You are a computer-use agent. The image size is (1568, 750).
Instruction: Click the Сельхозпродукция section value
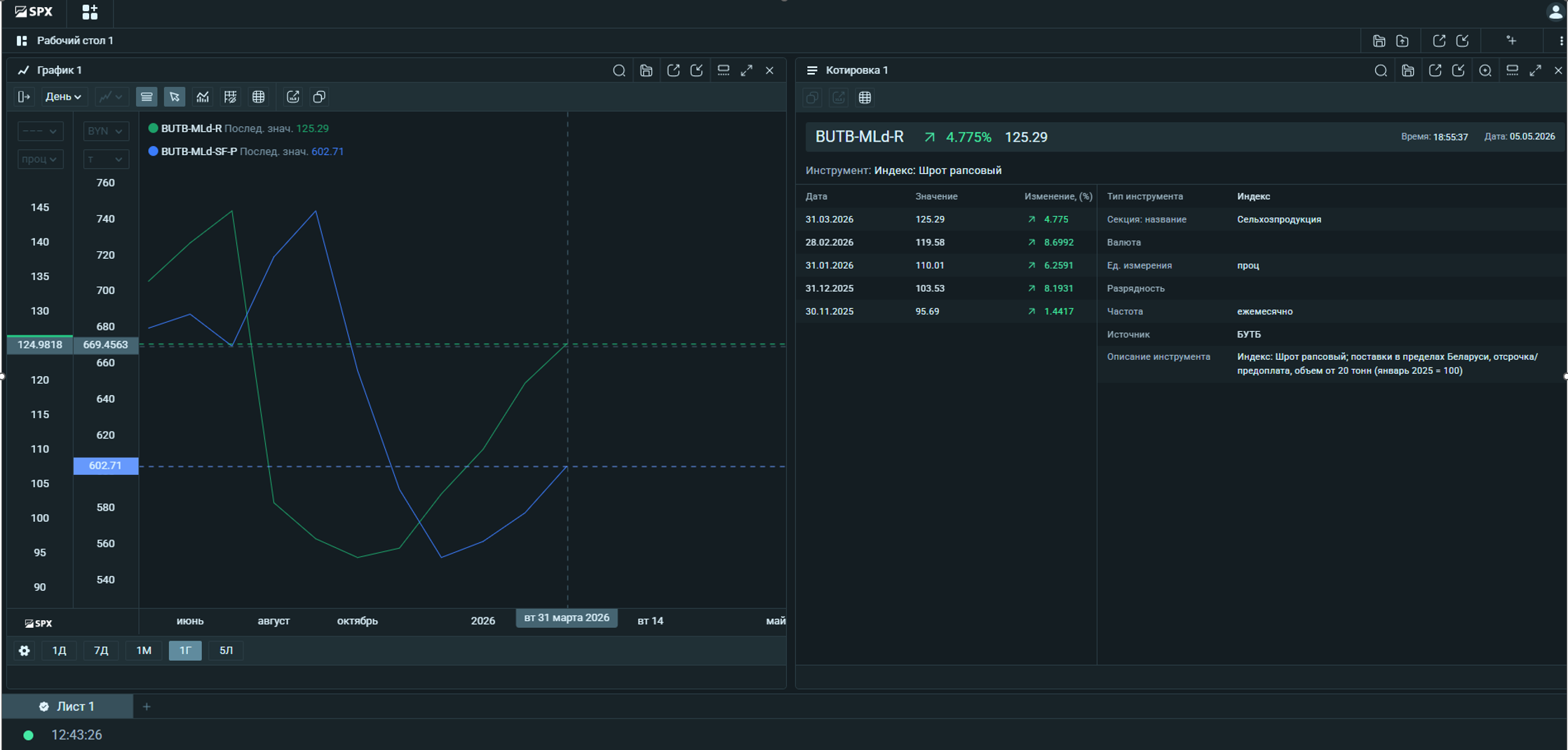(1279, 220)
